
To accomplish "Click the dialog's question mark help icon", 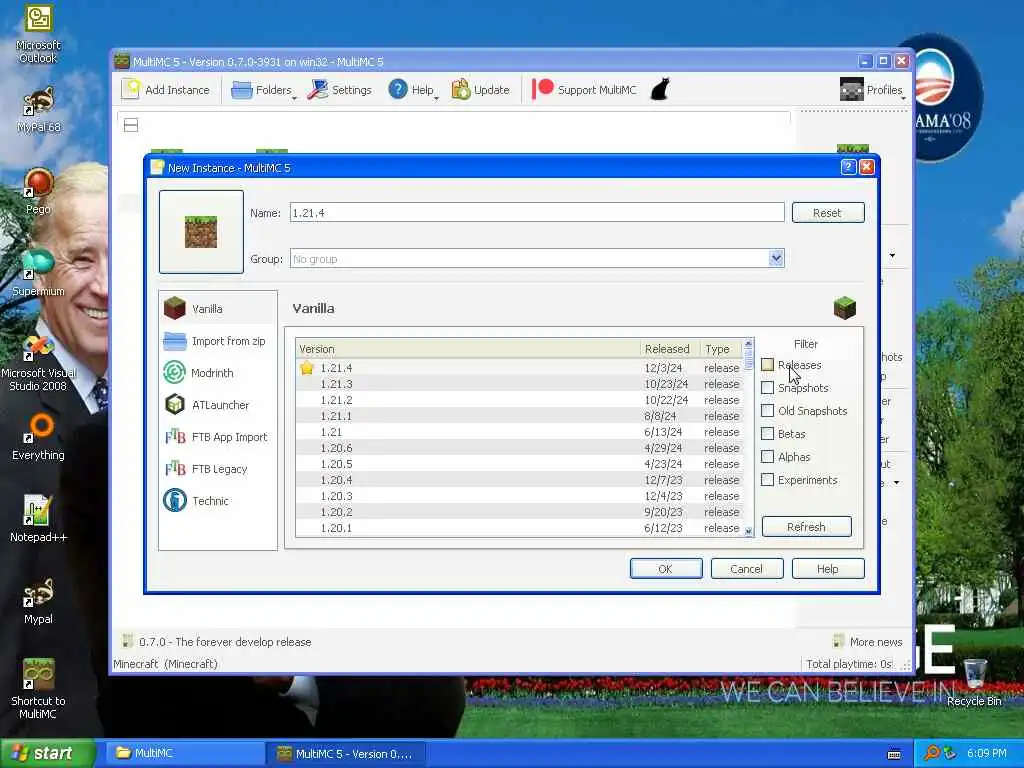I will click(x=848, y=167).
